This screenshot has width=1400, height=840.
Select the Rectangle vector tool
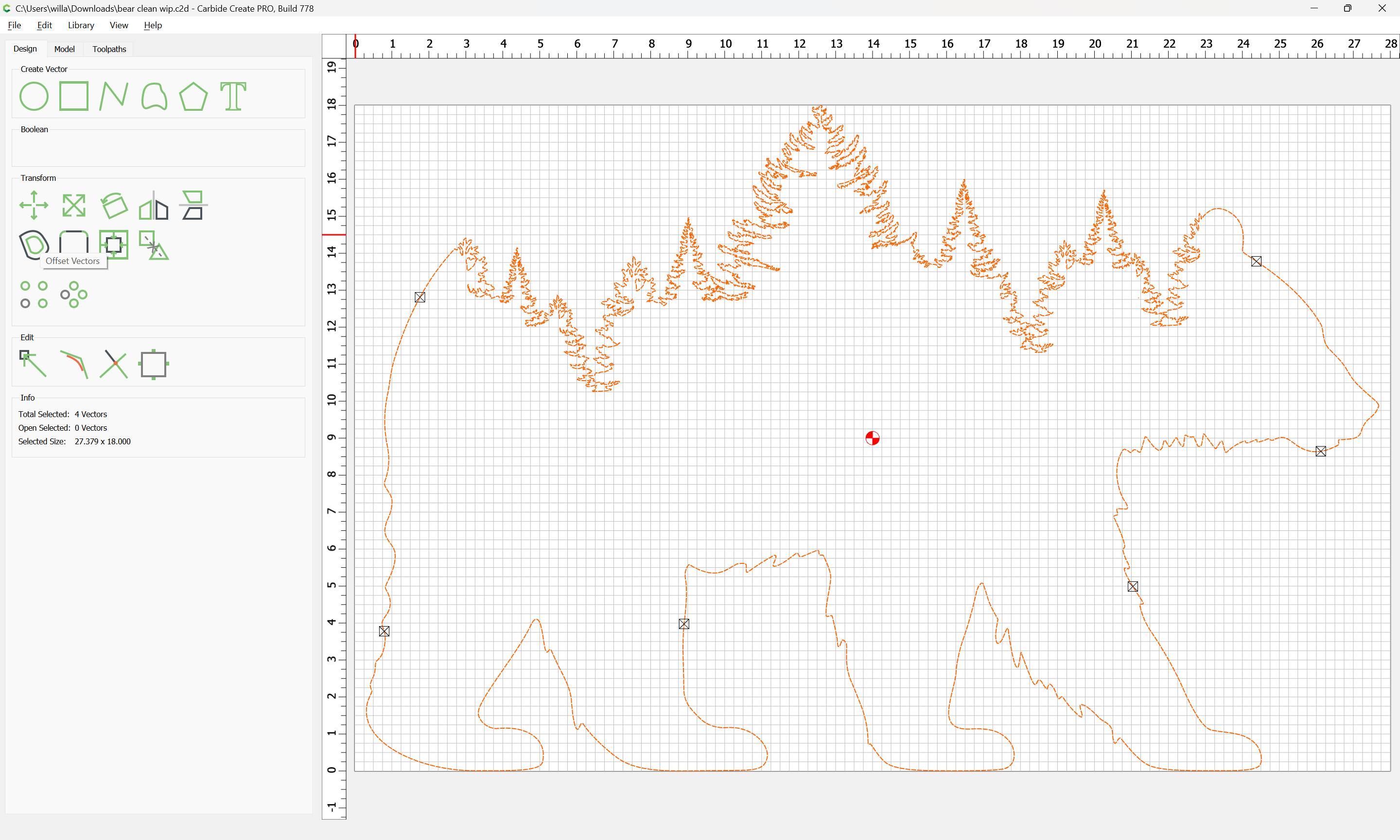coord(74,96)
